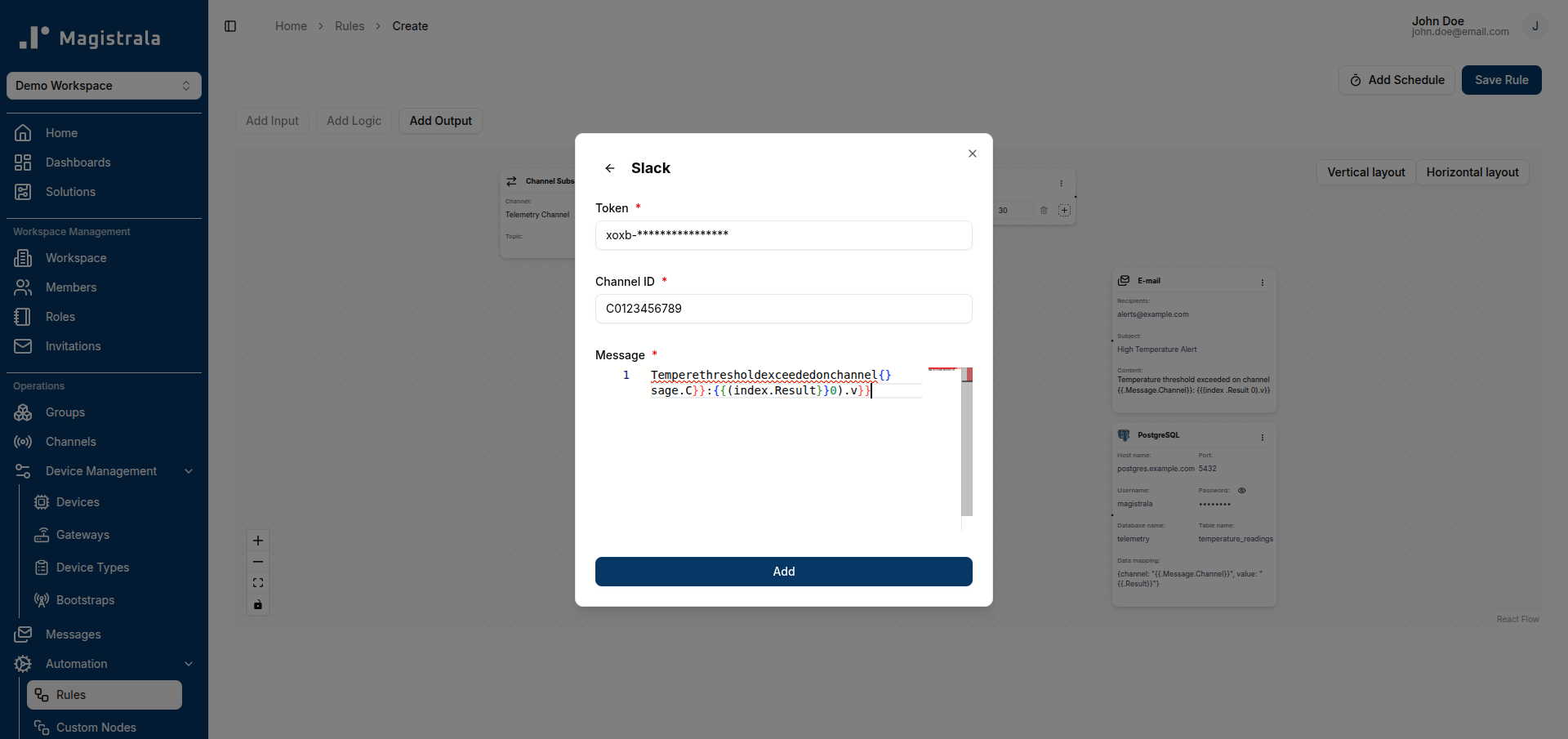
Task: Select Rules in the Automation tree
Action: pyautogui.click(x=105, y=695)
